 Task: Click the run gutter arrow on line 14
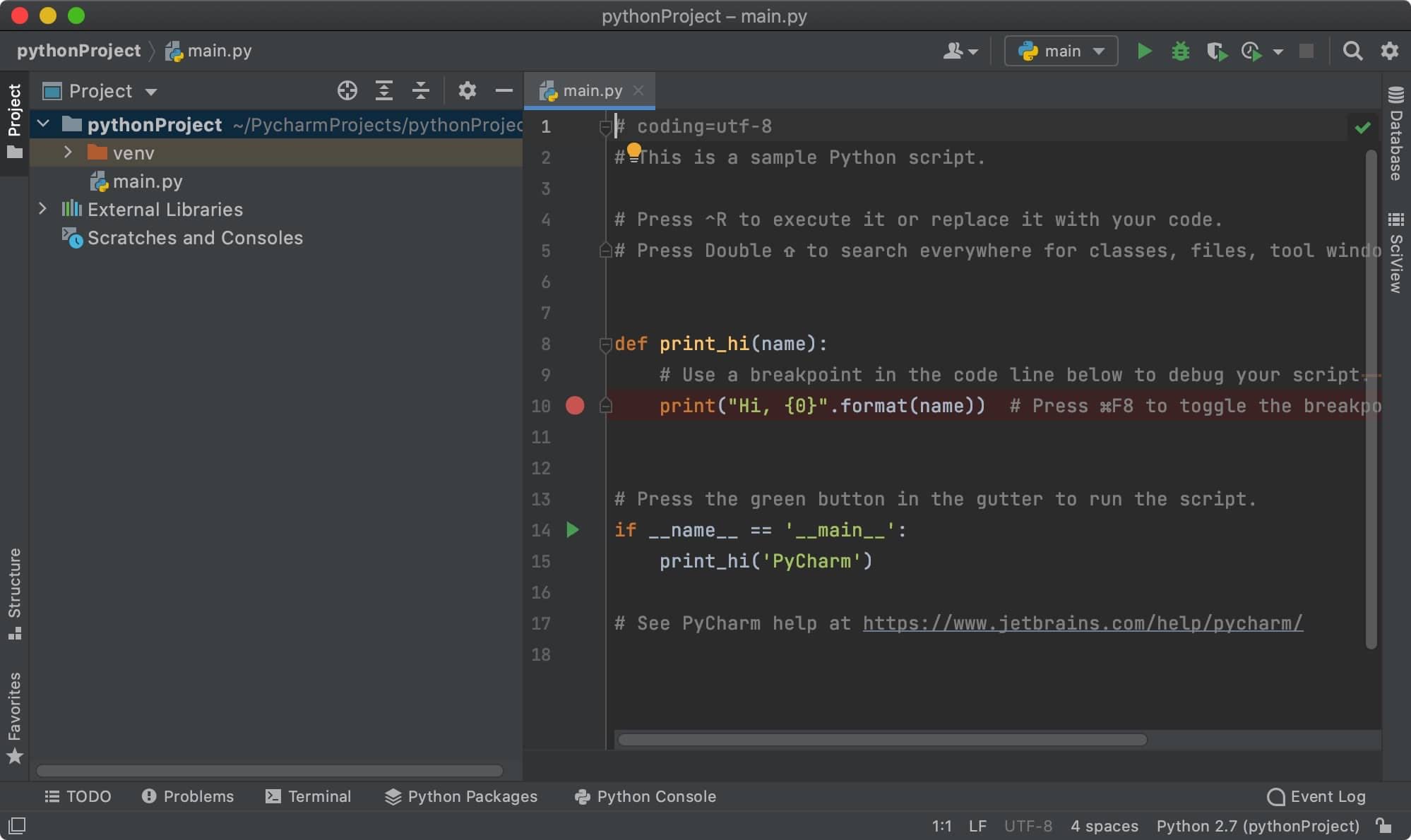[573, 529]
